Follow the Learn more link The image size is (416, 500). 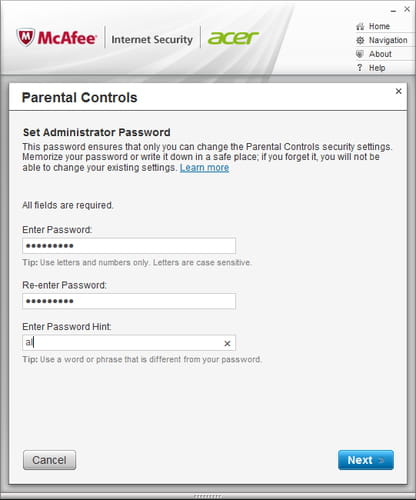point(204,168)
